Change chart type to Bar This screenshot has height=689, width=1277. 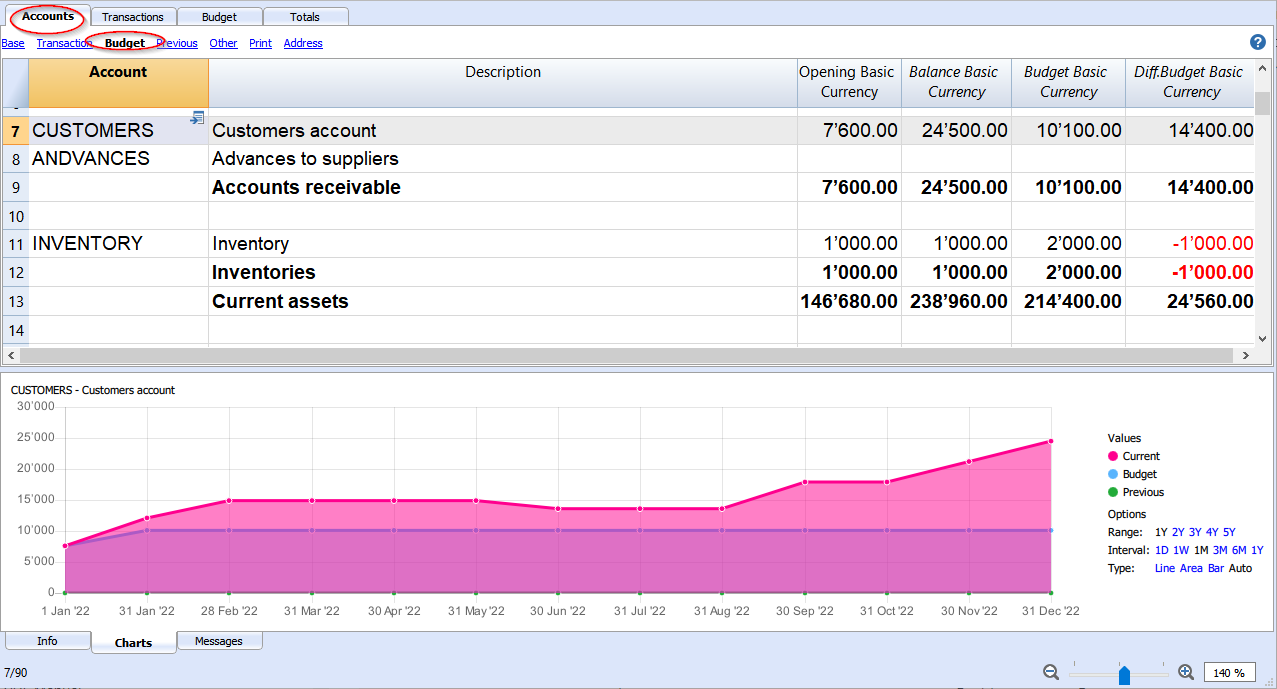tap(1216, 568)
